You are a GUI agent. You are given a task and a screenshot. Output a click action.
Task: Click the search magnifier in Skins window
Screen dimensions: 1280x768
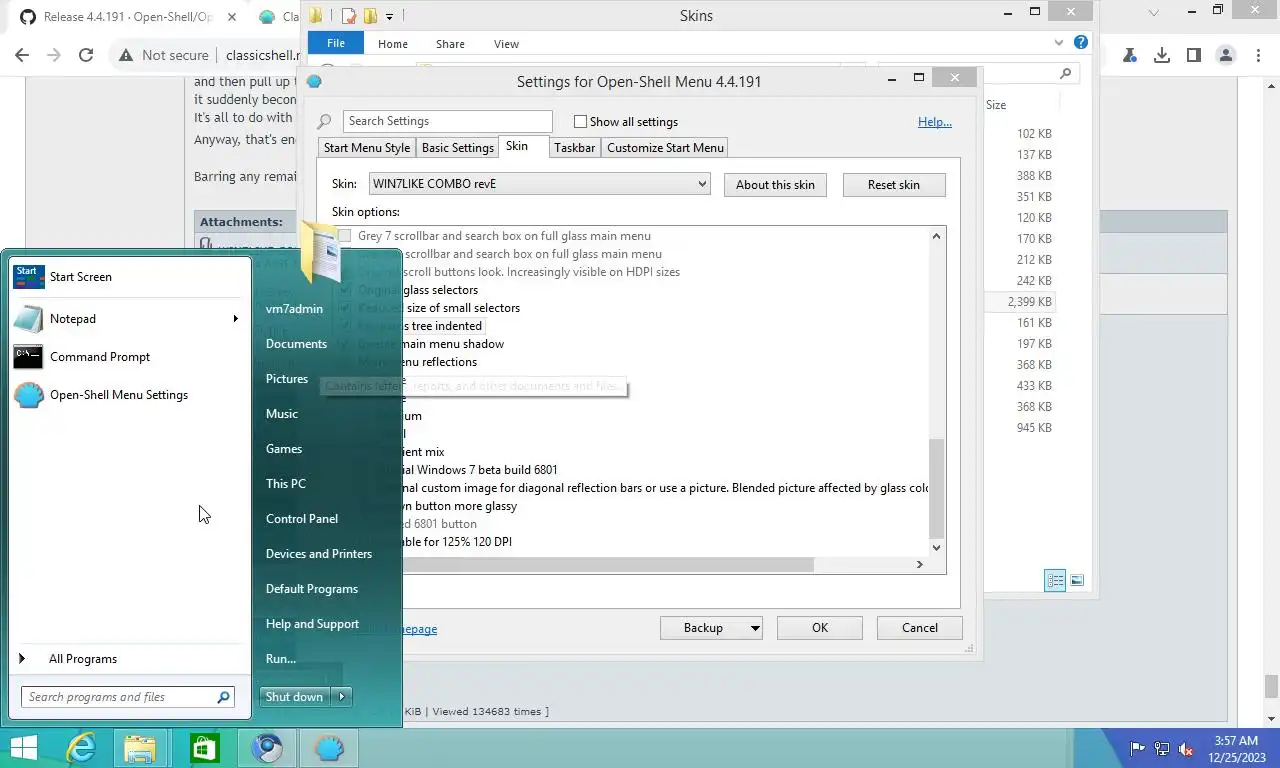(1065, 73)
